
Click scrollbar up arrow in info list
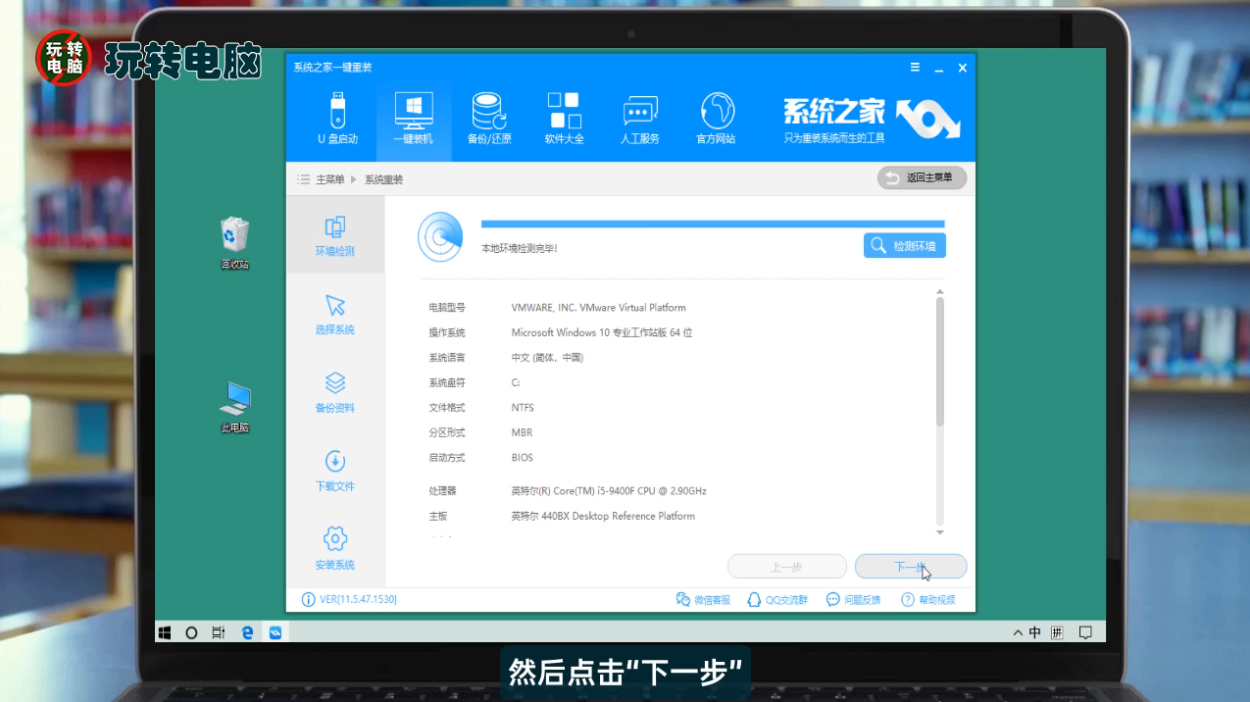(940, 292)
